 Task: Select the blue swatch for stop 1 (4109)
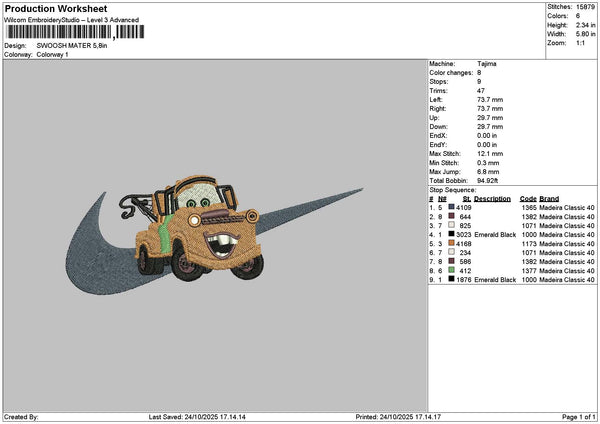(x=452, y=207)
